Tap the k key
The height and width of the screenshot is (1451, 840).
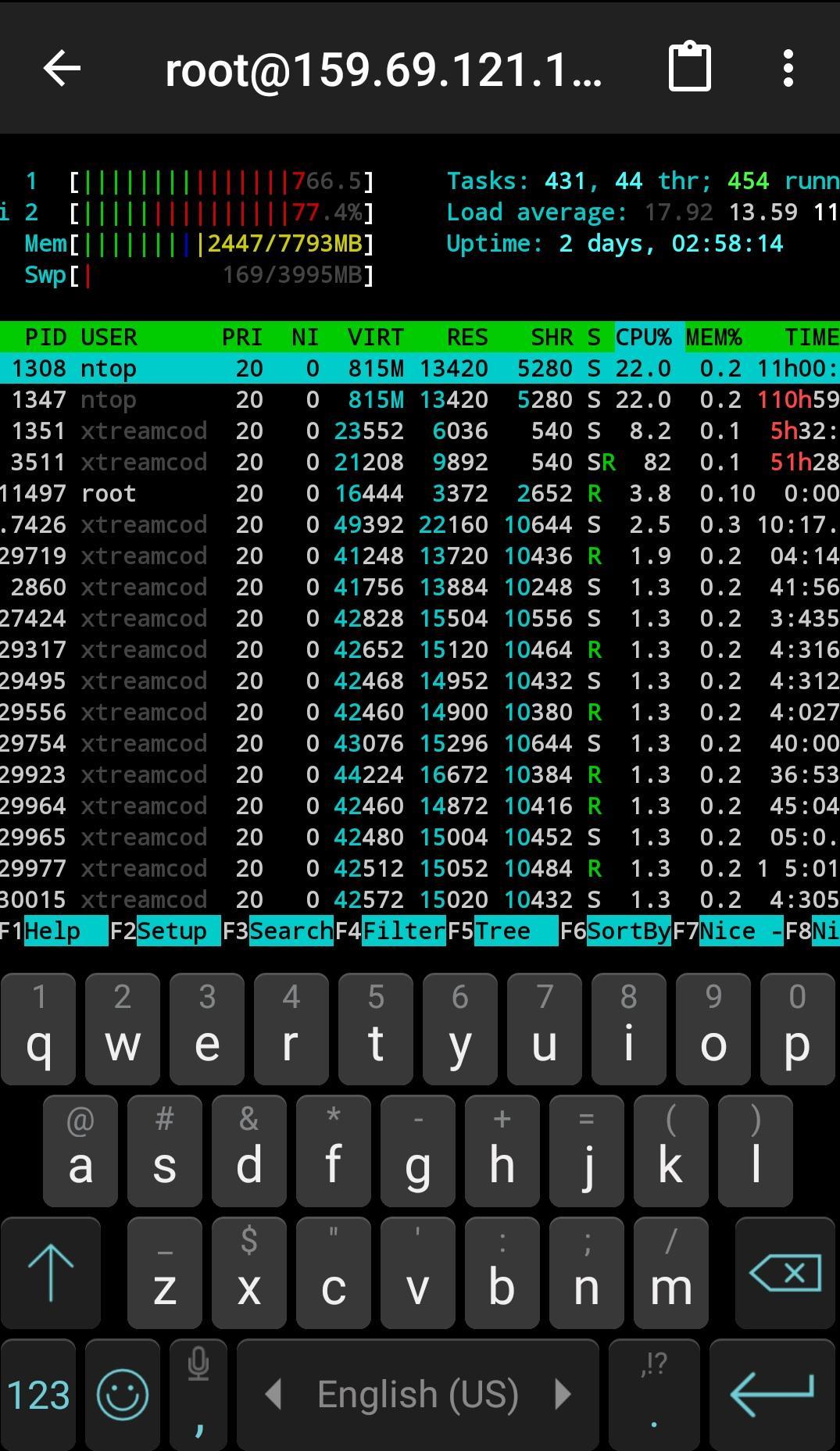[x=671, y=1151]
